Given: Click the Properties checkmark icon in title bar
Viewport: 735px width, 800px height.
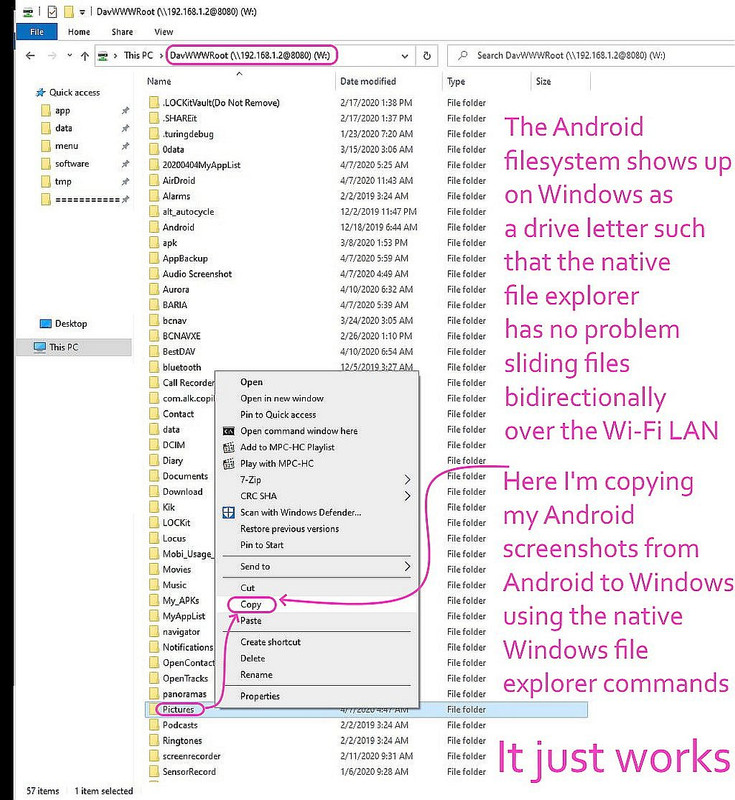Looking at the screenshot, I should (x=52, y=11).
